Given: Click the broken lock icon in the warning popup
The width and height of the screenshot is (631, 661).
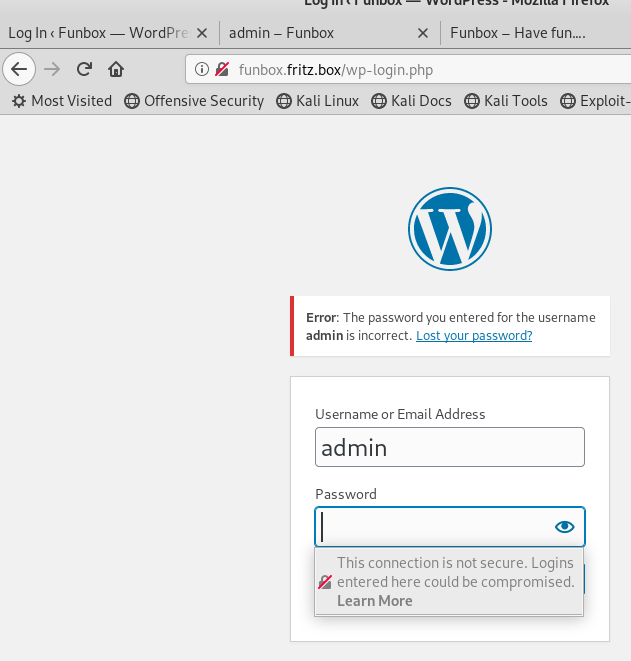Looking at the screenshot, I should click(325, 582).
